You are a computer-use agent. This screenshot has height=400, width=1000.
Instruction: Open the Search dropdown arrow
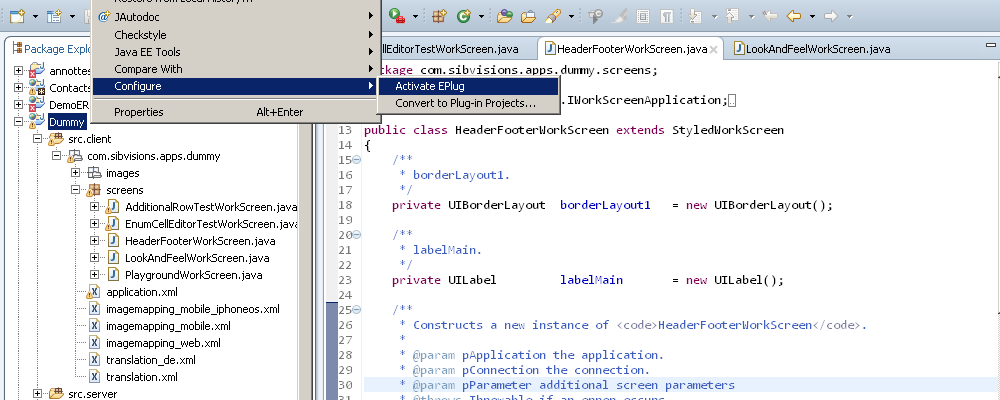click(571, 17)
